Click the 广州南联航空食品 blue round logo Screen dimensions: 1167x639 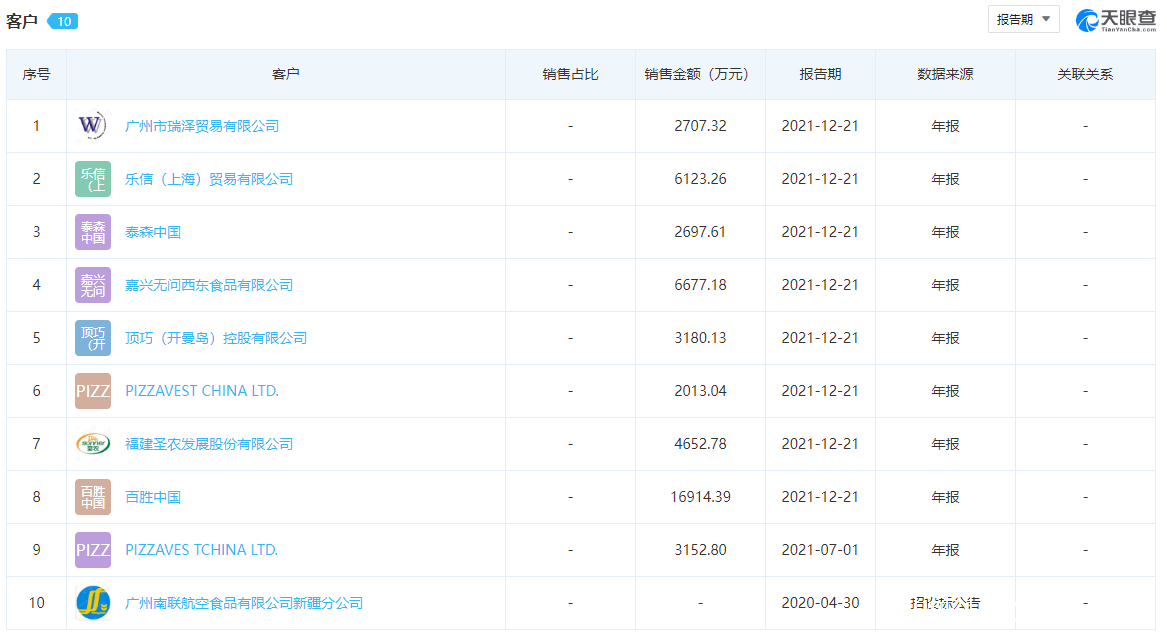(93, 603)
